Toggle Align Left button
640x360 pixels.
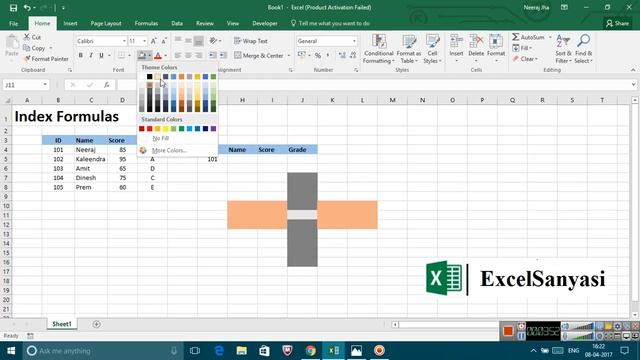178,56
